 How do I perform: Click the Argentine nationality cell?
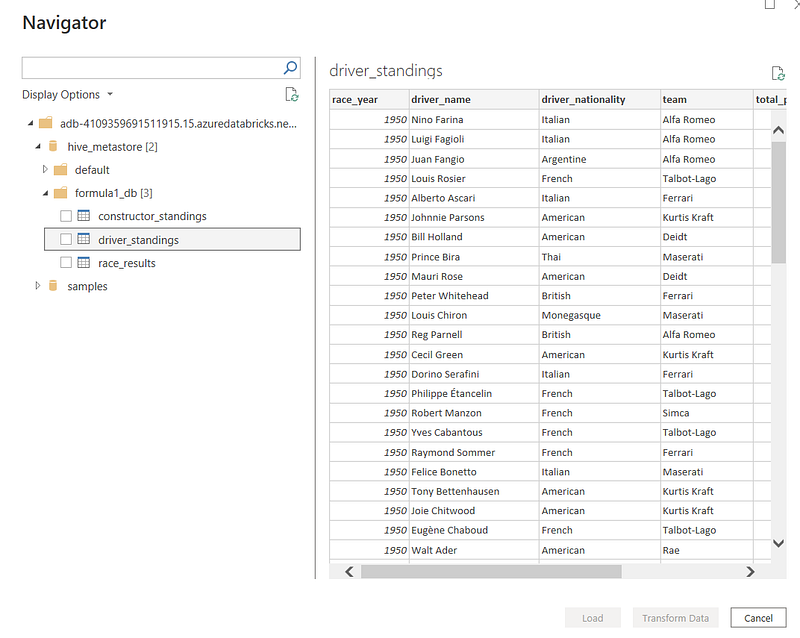pos(600,159)
